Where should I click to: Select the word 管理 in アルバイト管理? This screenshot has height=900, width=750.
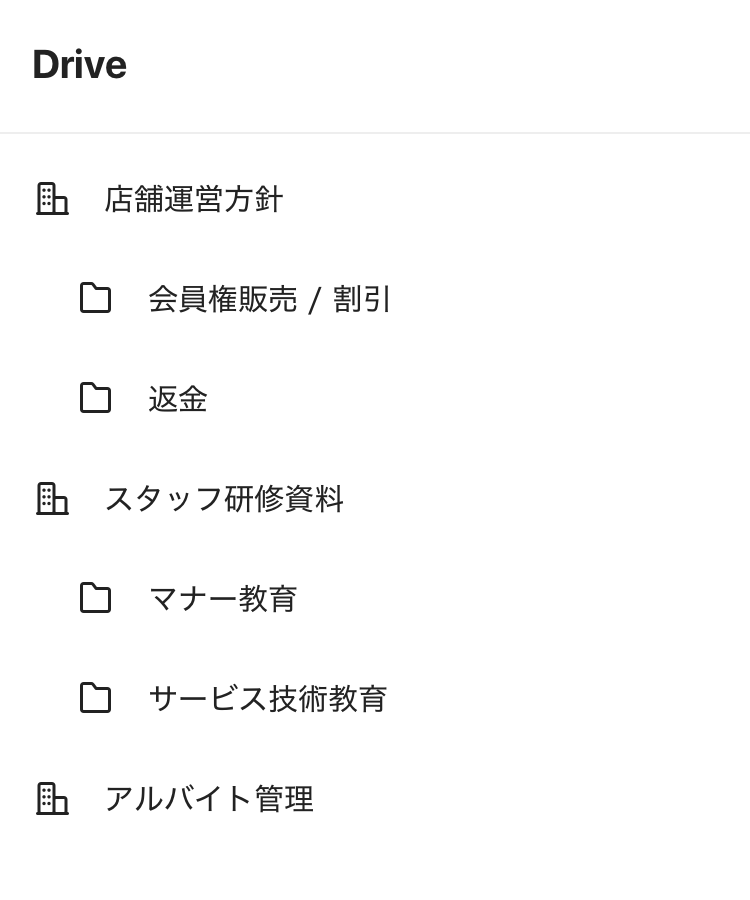pos(284,799)
